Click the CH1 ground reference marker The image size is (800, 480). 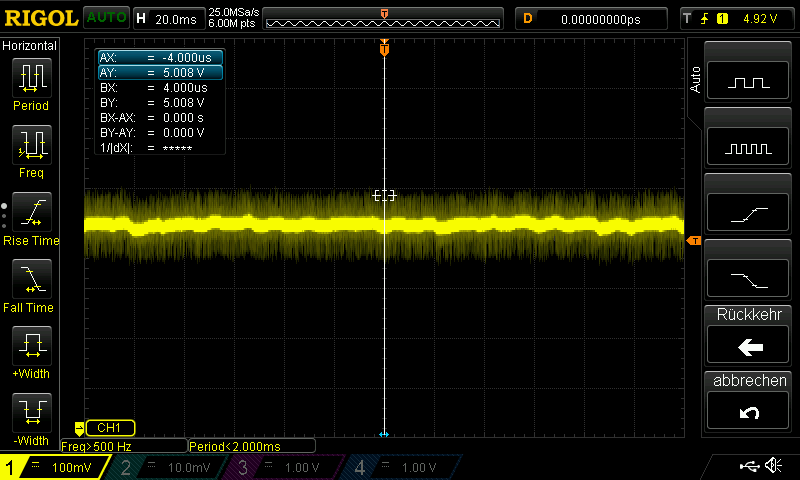pos(79,428)
